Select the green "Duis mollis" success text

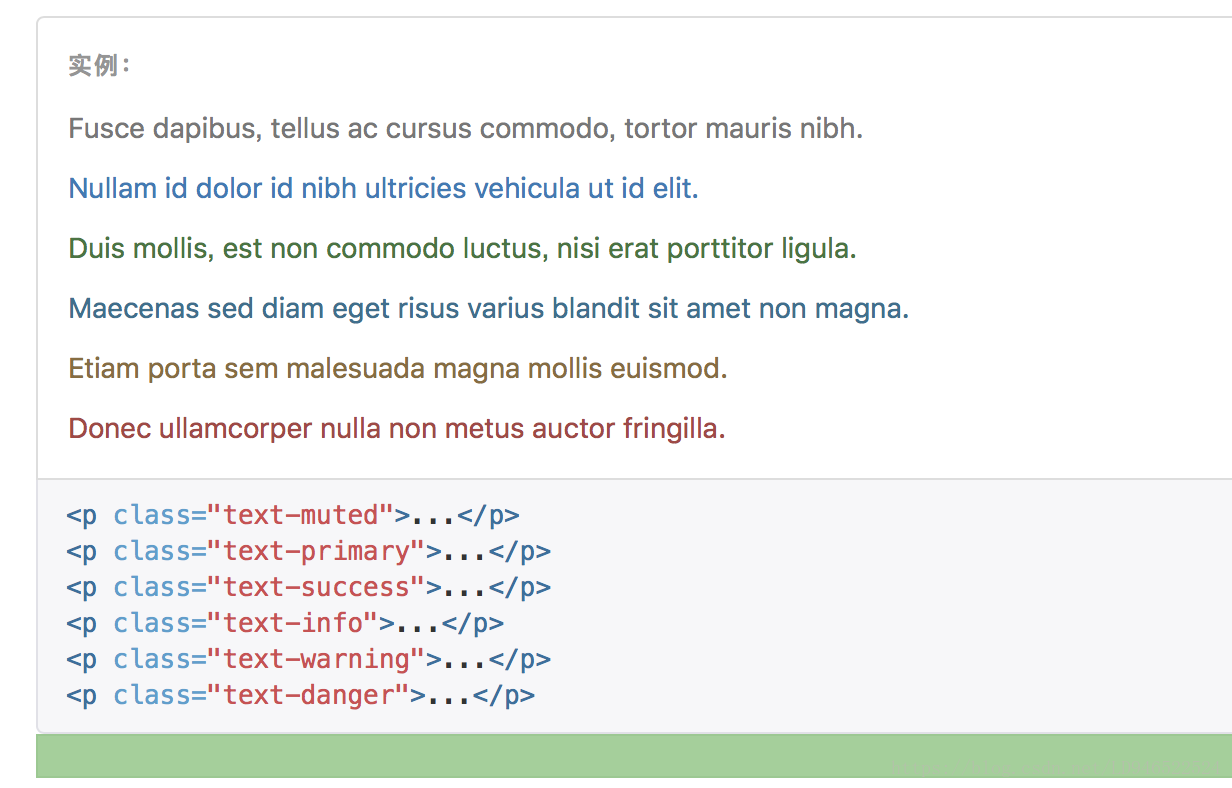[x=462, y=248]
